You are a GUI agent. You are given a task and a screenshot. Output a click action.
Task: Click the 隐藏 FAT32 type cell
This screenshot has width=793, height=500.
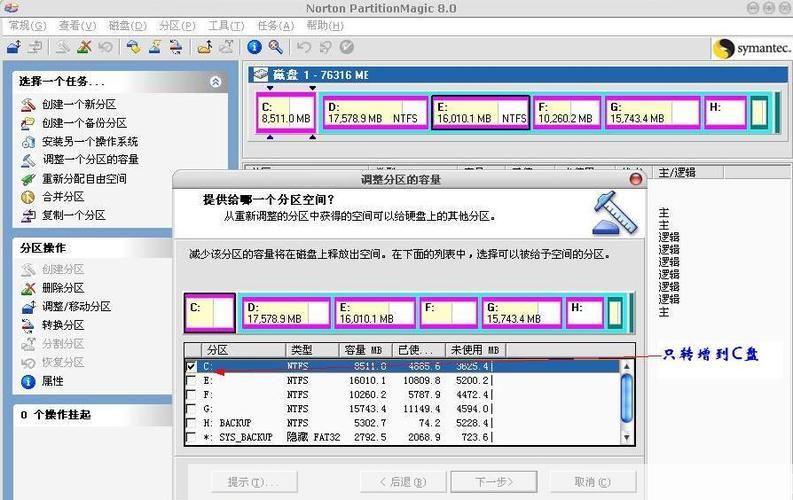(x=313, y=437)
